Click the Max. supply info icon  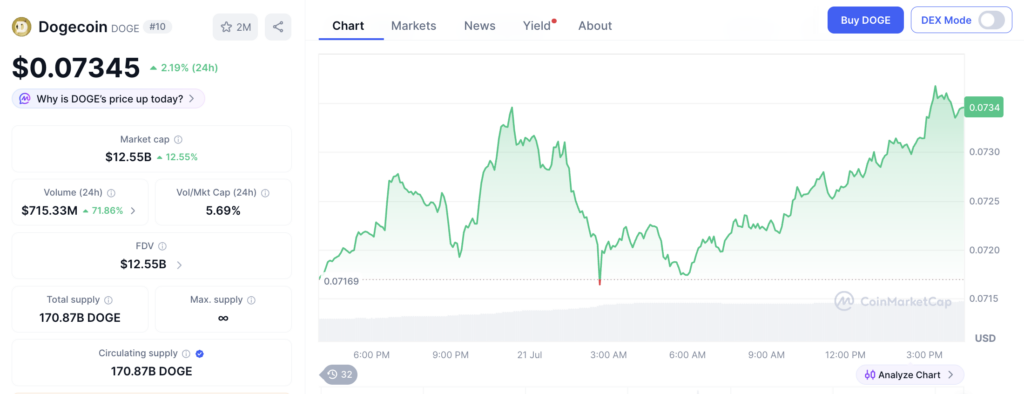point(251,300)
